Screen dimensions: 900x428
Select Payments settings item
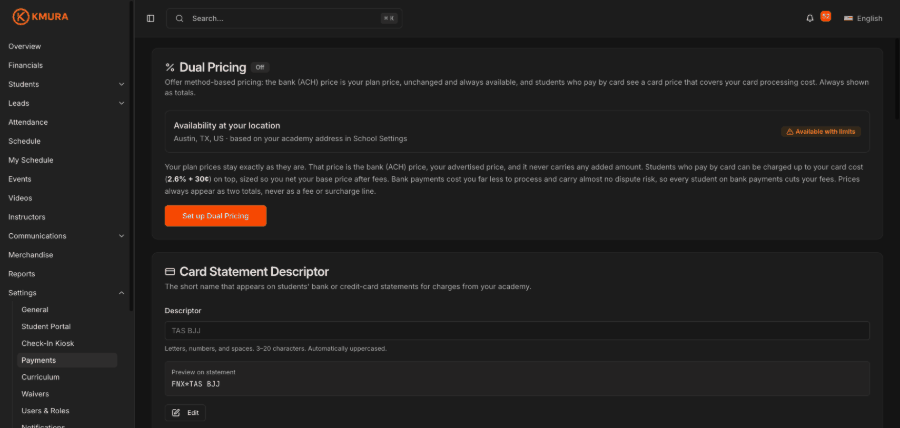click(x=67, y=360)
